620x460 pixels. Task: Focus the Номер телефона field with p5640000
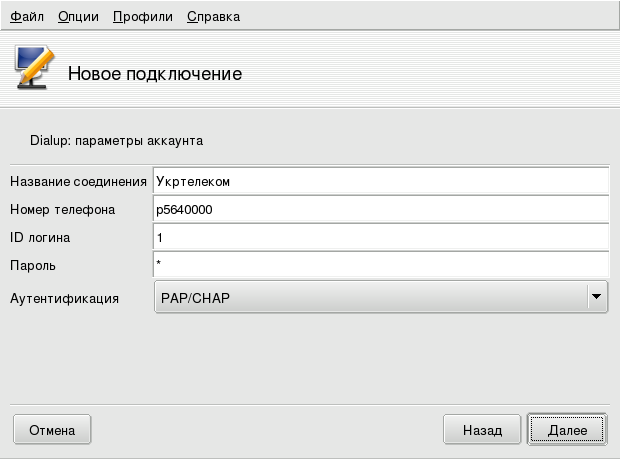point(380,209)
